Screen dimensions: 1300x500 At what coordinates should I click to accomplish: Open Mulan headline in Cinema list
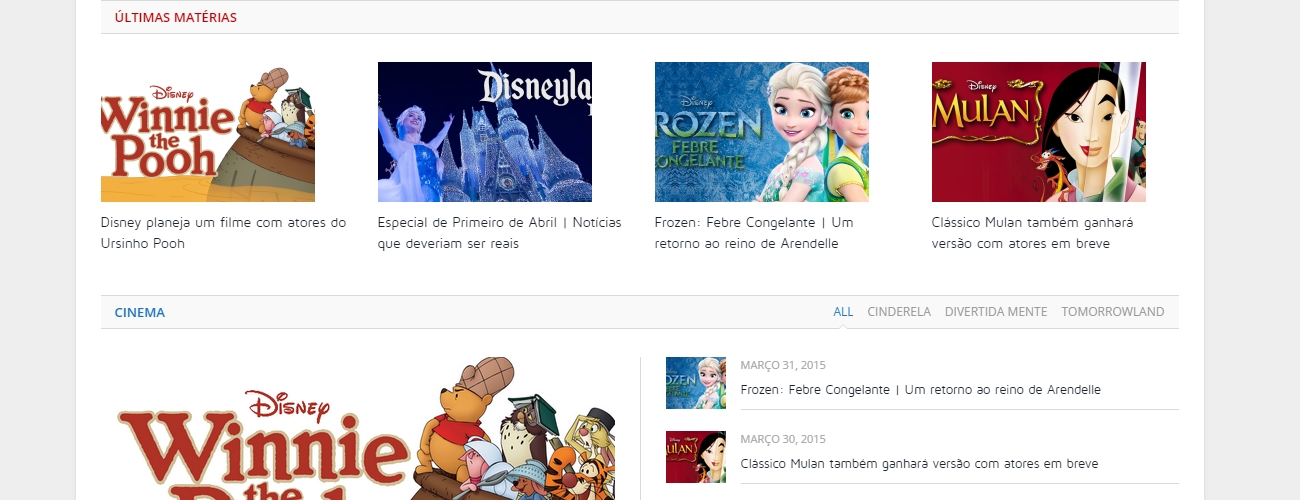pyautogui.click(x=919, y=464)
